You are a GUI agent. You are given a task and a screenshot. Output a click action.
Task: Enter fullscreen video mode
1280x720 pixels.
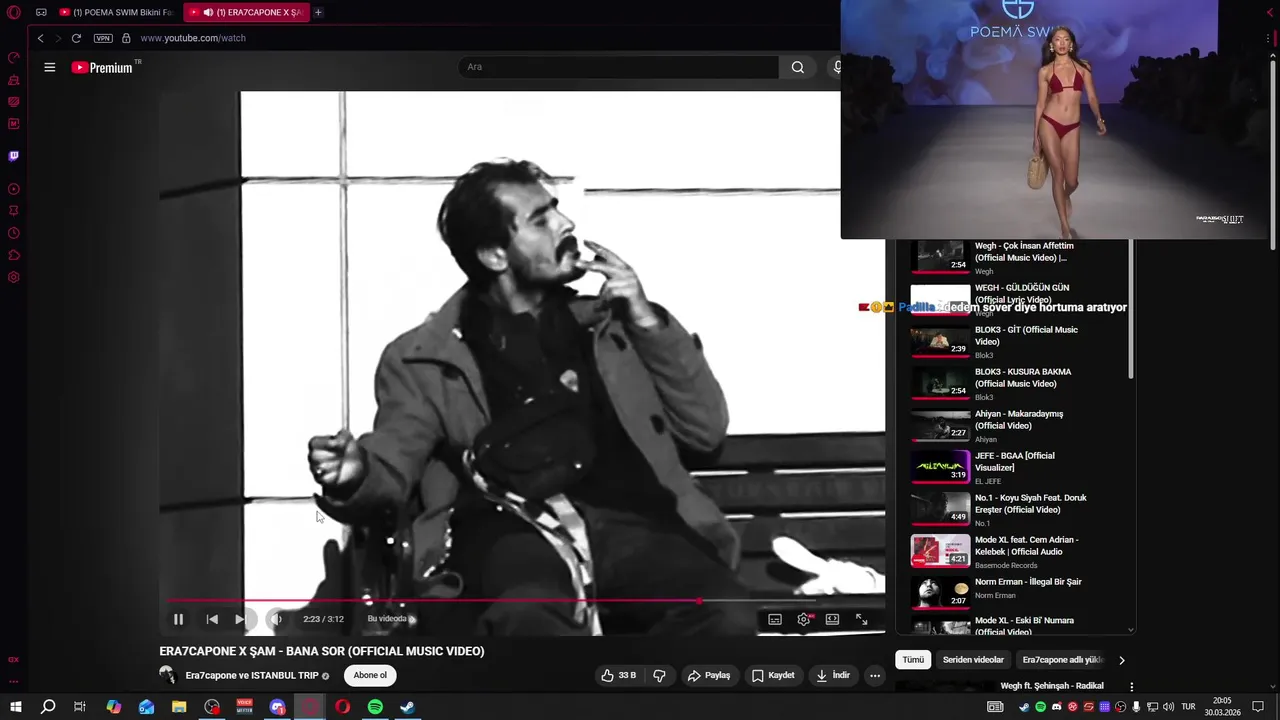coord(861,619)
